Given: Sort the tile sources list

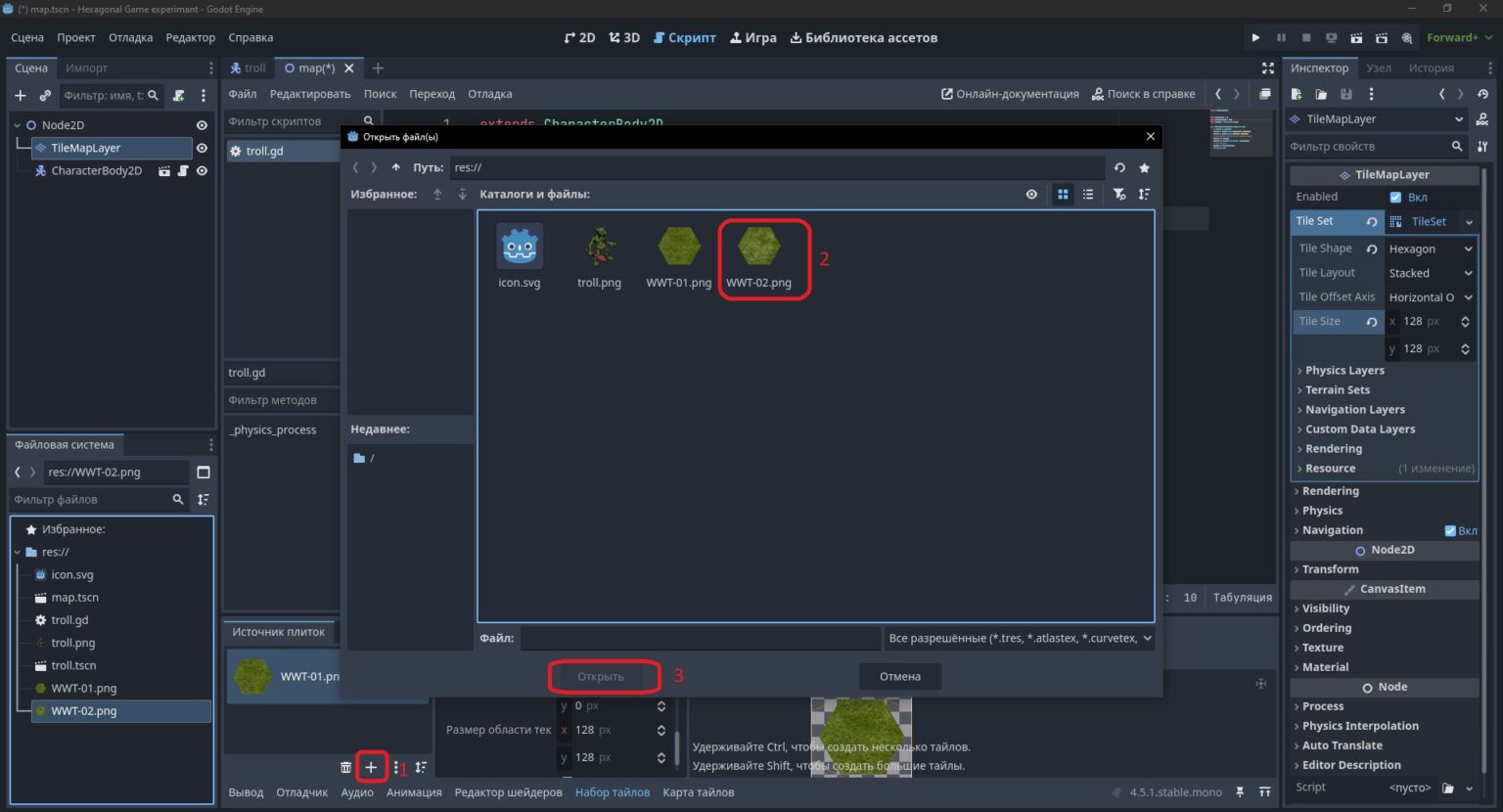Looking at the screenshot, I should click(x=421, y=767).
